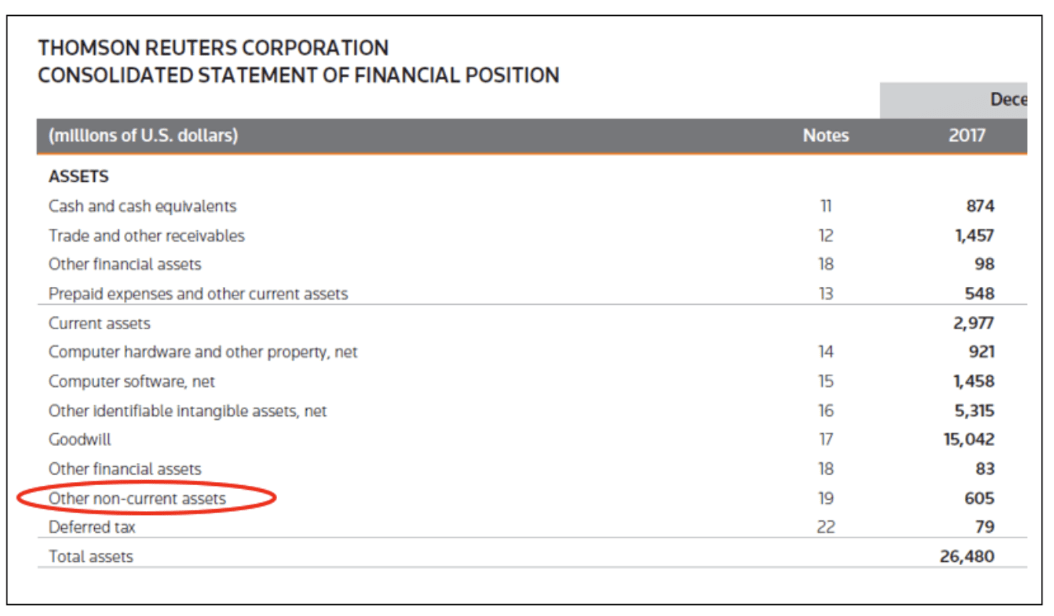Click note number 19 reference
Image resolution: width=1054 pixels, height=616 pixels.
tap(826, 498)
